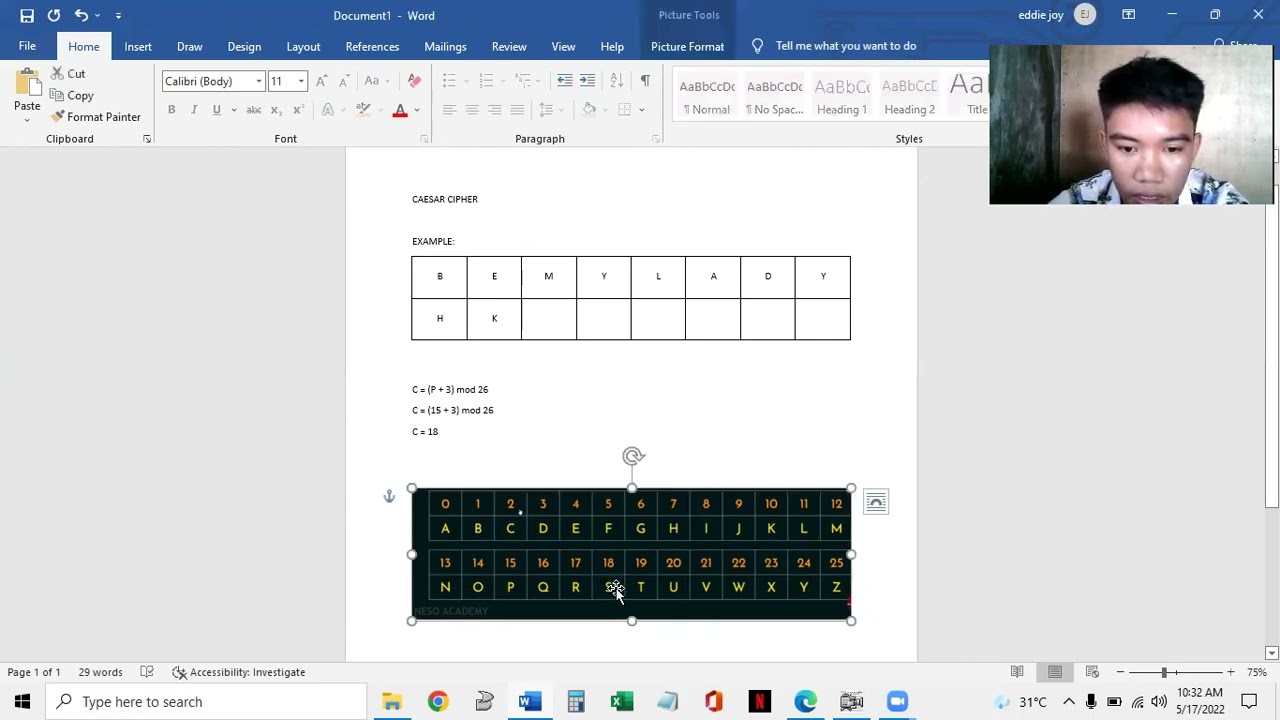Copy the selected content
This screenshot has width=1280, height=720.
72,95
